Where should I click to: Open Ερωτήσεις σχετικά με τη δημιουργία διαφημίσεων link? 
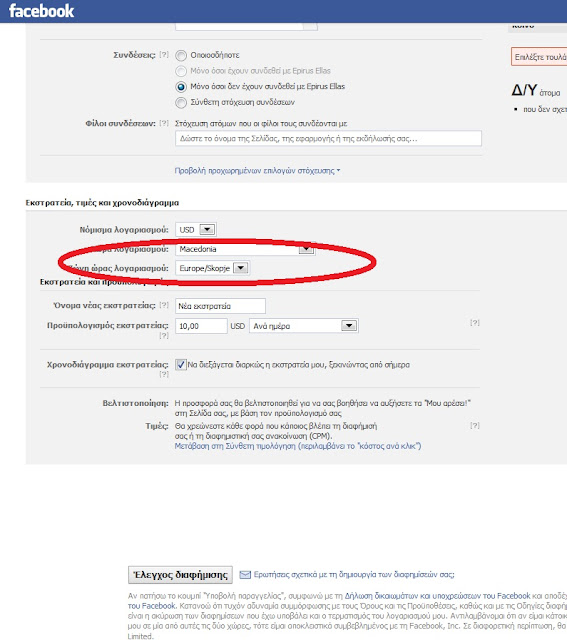[354, 575]
